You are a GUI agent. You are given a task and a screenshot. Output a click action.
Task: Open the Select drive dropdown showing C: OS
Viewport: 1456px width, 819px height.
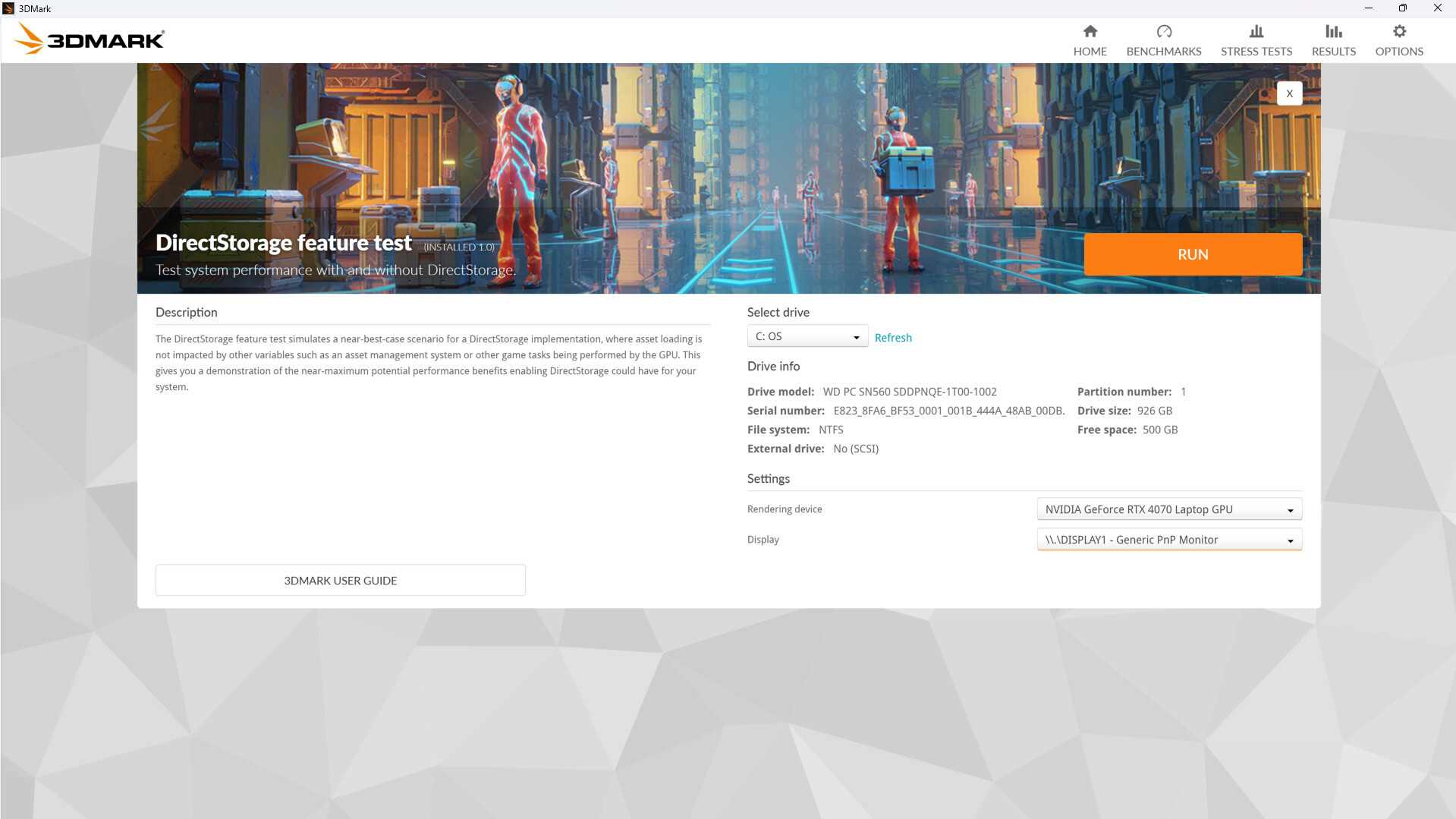(x=807, y=335)
